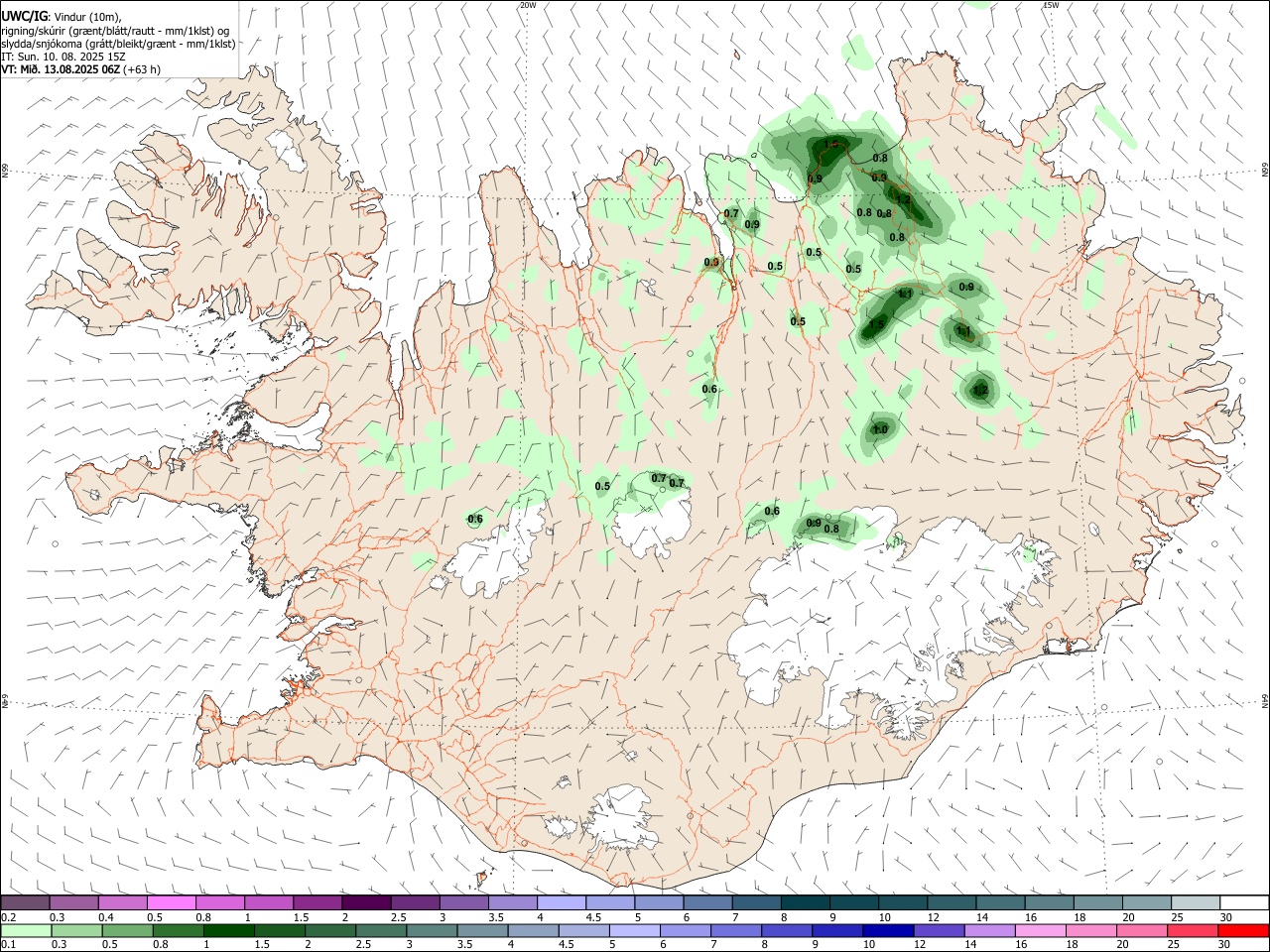Click the darkest purple swatch labeled 2 in upper legend

[x=365, y=902]
